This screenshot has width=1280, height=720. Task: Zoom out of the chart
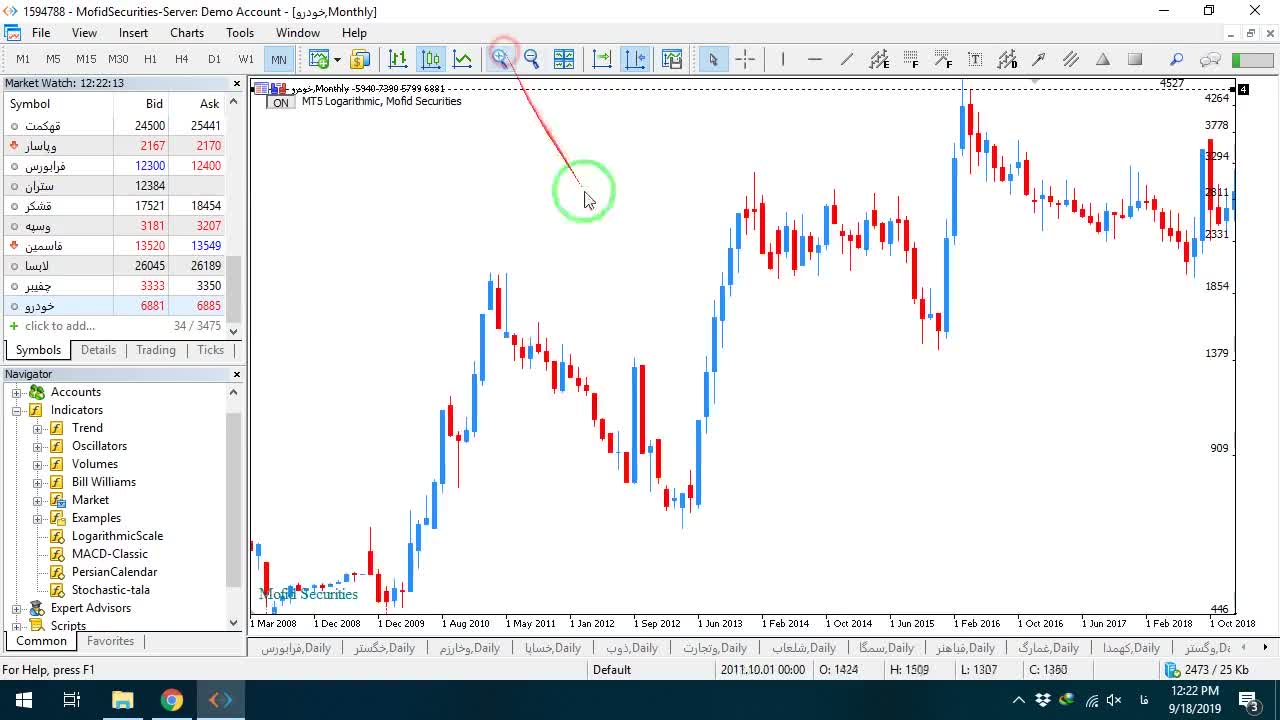[532, 59]
